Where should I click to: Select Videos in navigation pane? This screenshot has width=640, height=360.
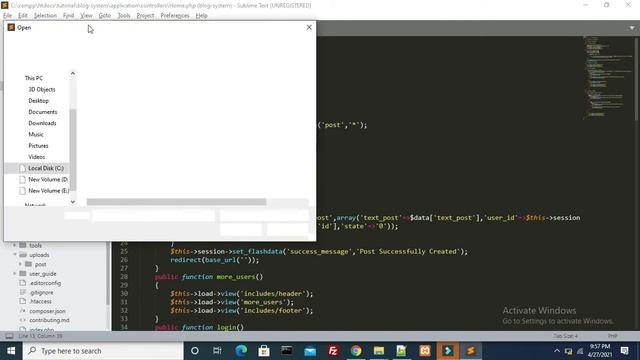coord(36,157)
